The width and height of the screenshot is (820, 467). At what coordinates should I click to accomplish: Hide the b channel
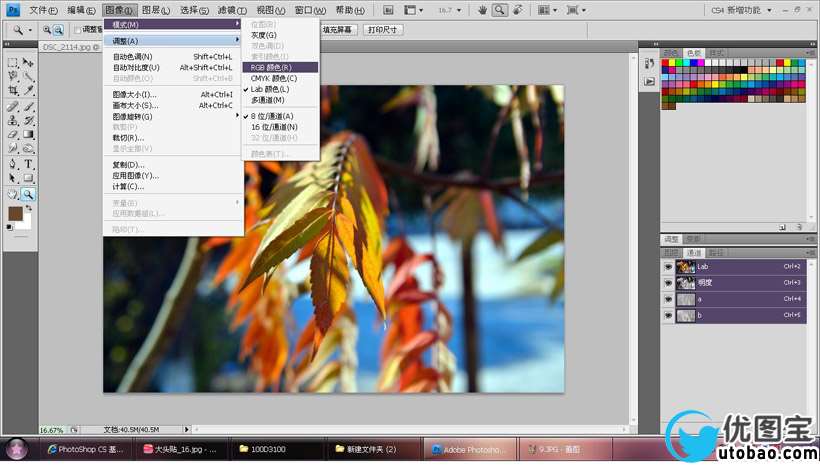[x=668, y=315]
